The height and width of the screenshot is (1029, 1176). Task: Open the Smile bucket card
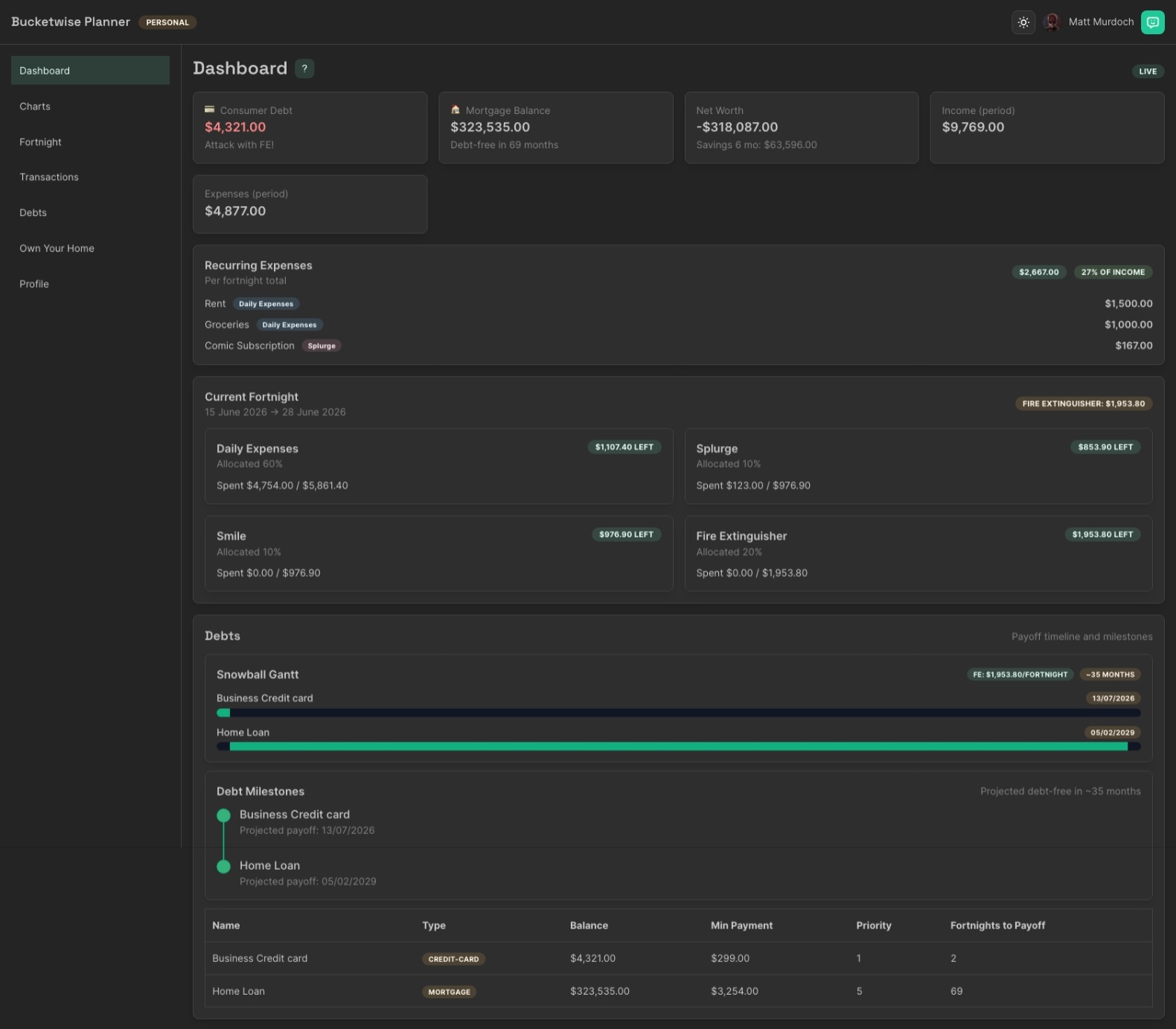coord(438,554)
